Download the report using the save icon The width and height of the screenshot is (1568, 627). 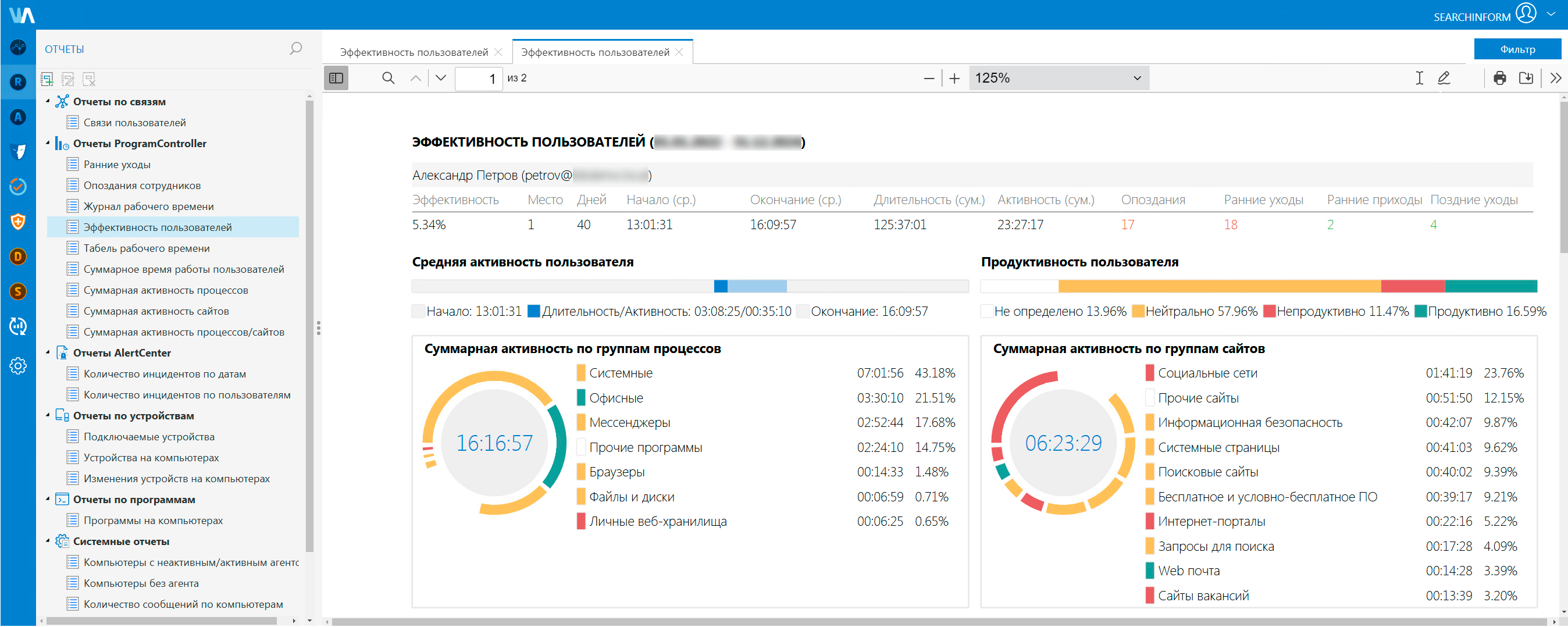pyautogui.click(x=1526, y=78)
